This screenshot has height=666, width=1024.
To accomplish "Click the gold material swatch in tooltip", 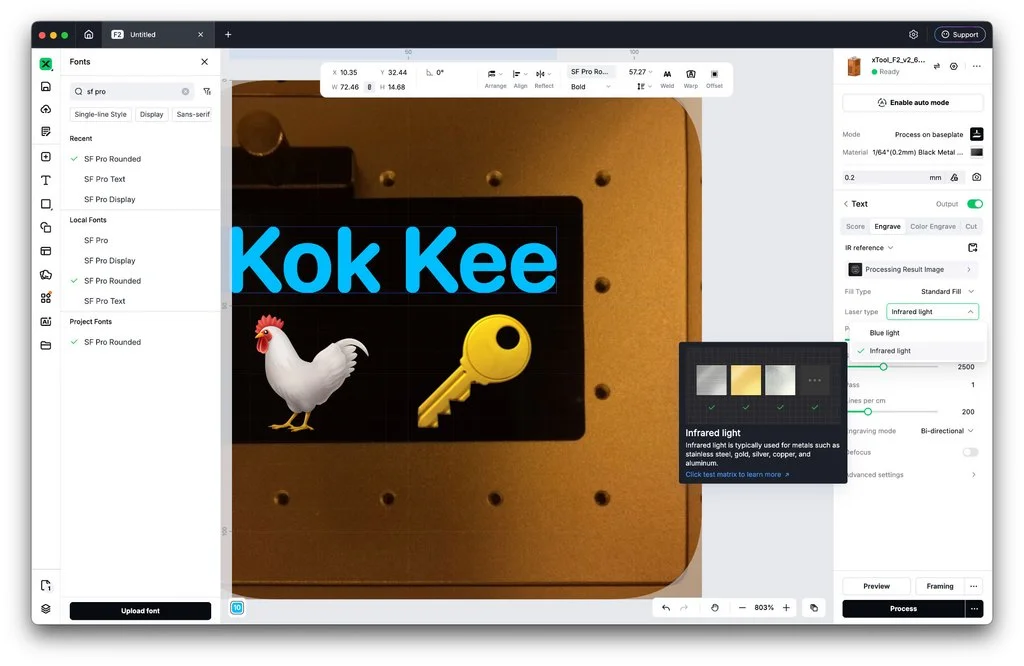I will coord(746,380).
